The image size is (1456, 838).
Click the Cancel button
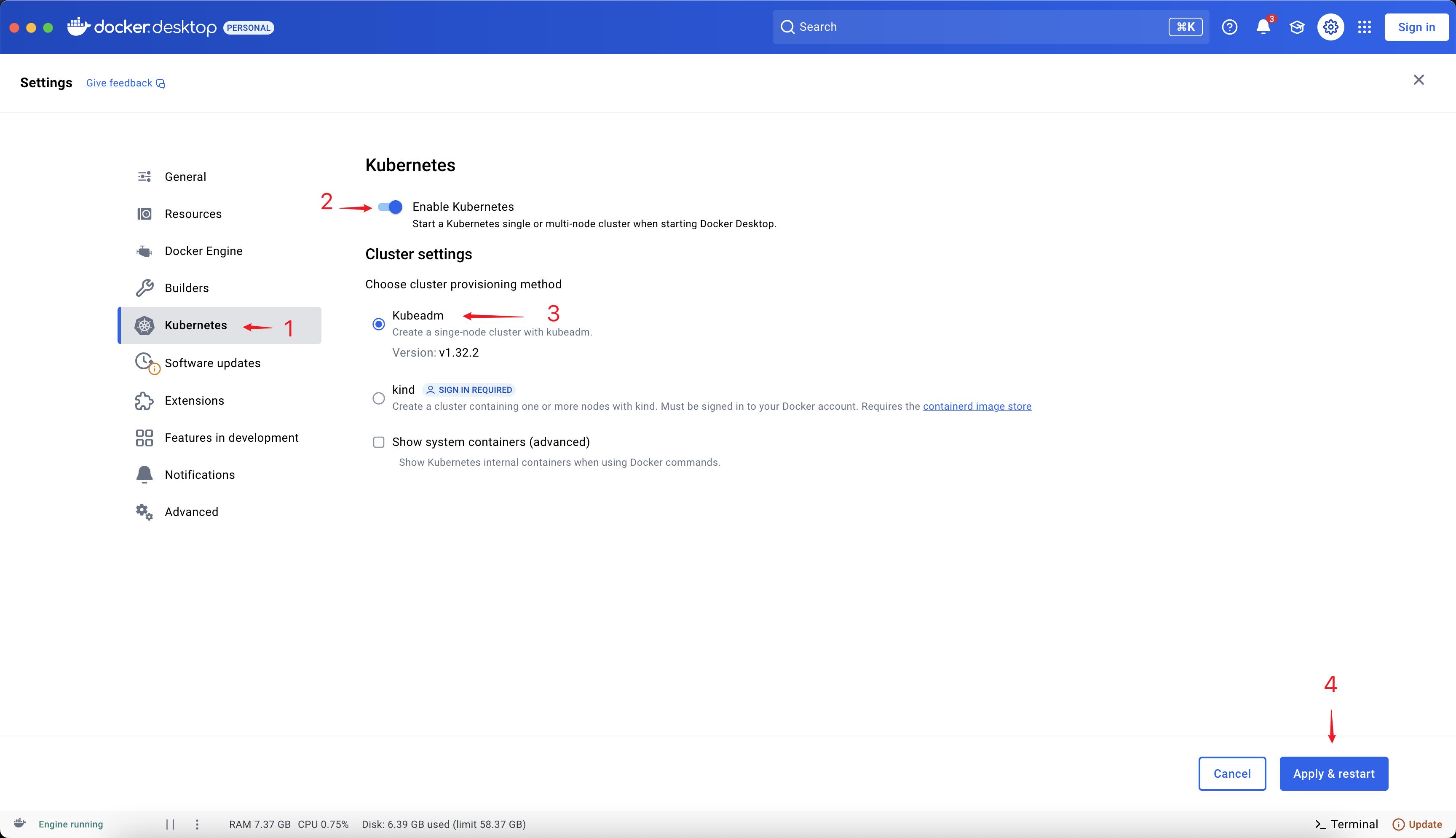(x=1232, y=774)
